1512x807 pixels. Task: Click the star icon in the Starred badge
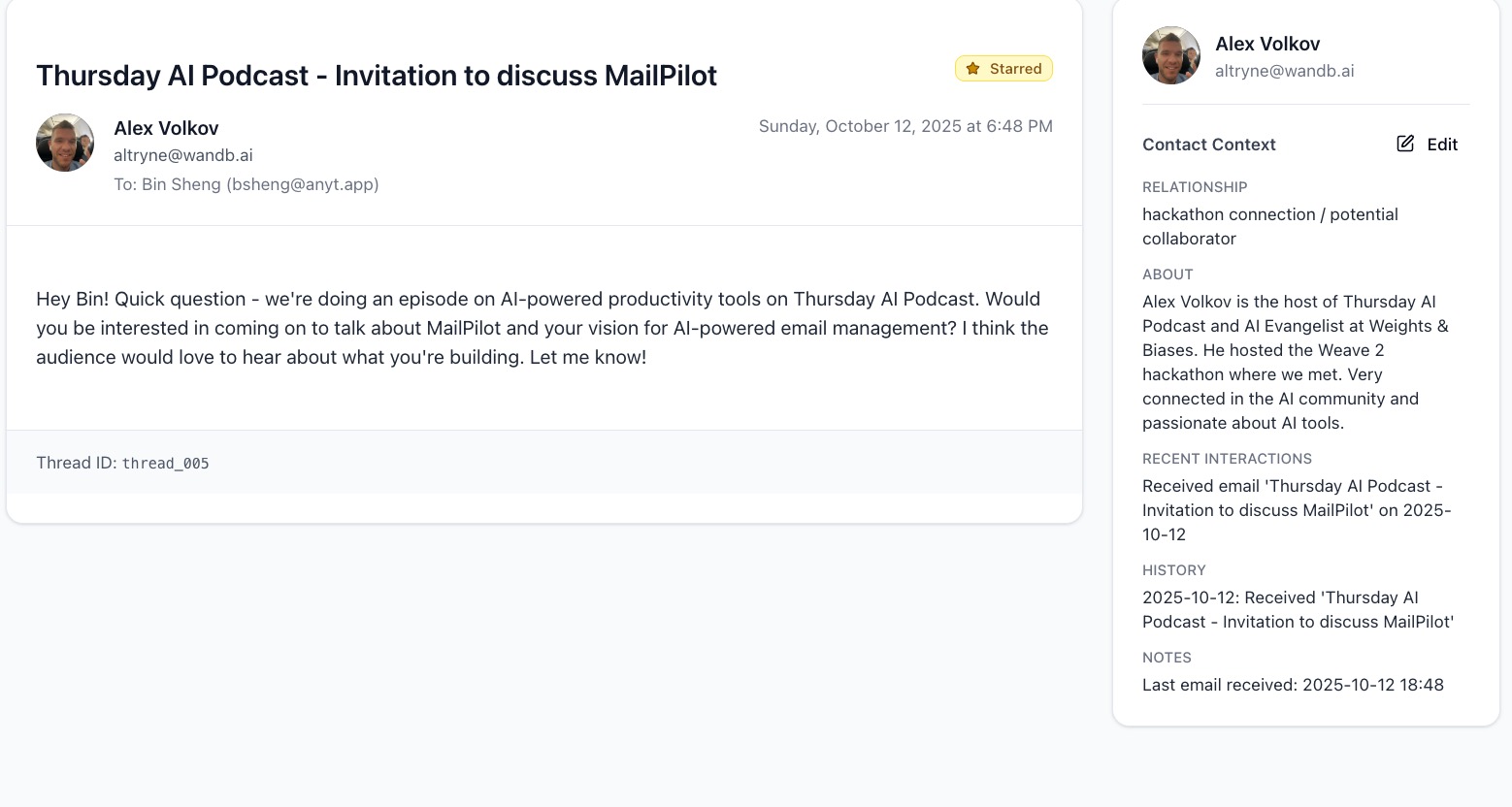(972, 69)
